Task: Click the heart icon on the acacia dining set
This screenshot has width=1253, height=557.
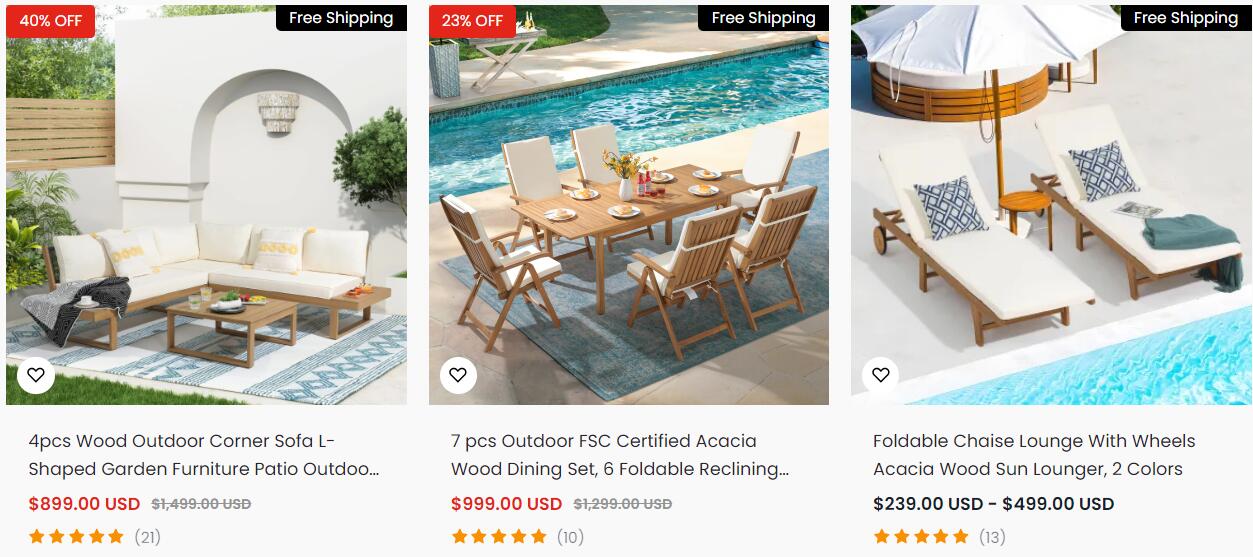Action: [458, 375]
